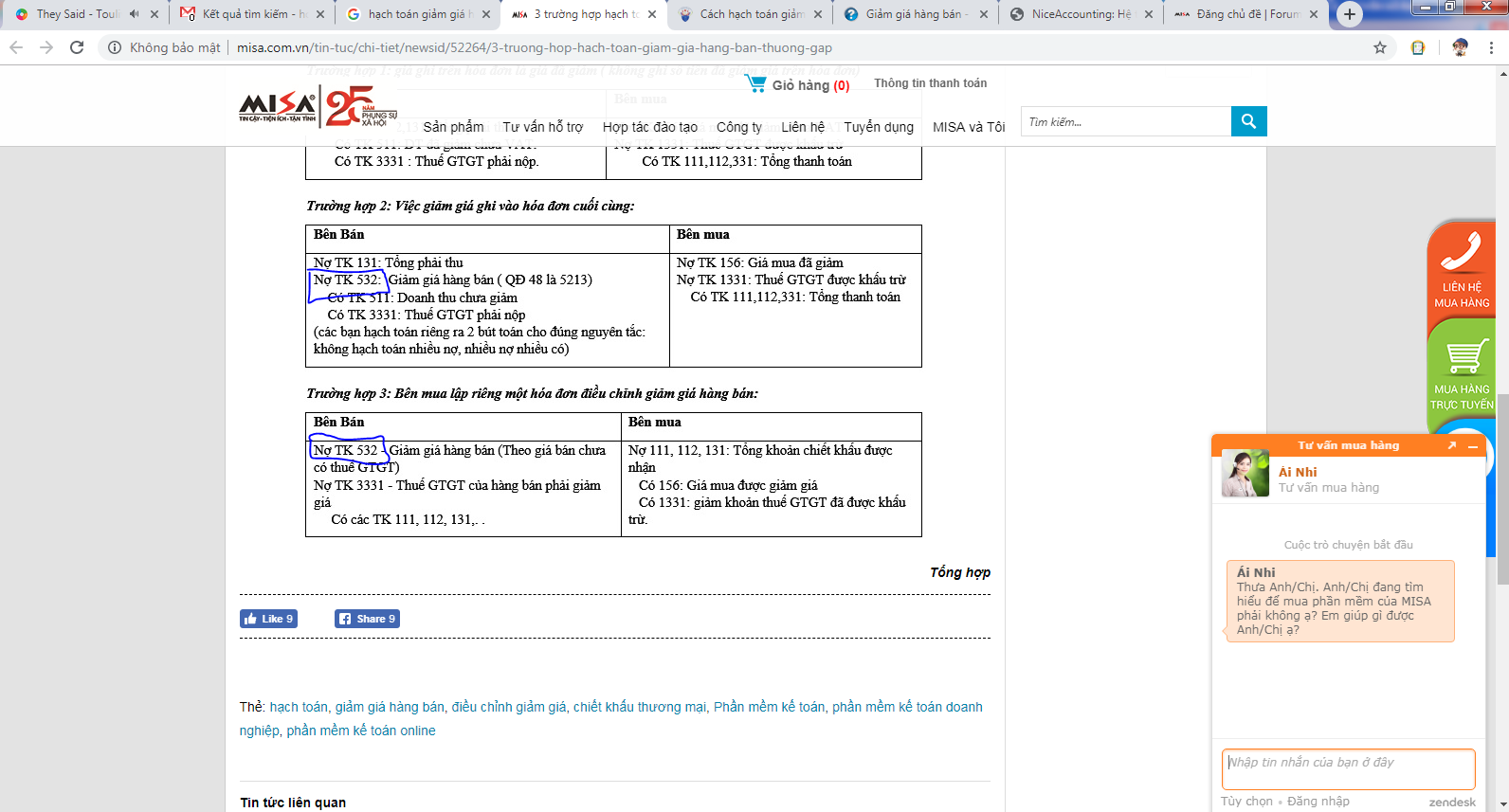1509x812 pixels.
Task: Open tag link Phần mềm kế toán
Action: coord(769,707)
